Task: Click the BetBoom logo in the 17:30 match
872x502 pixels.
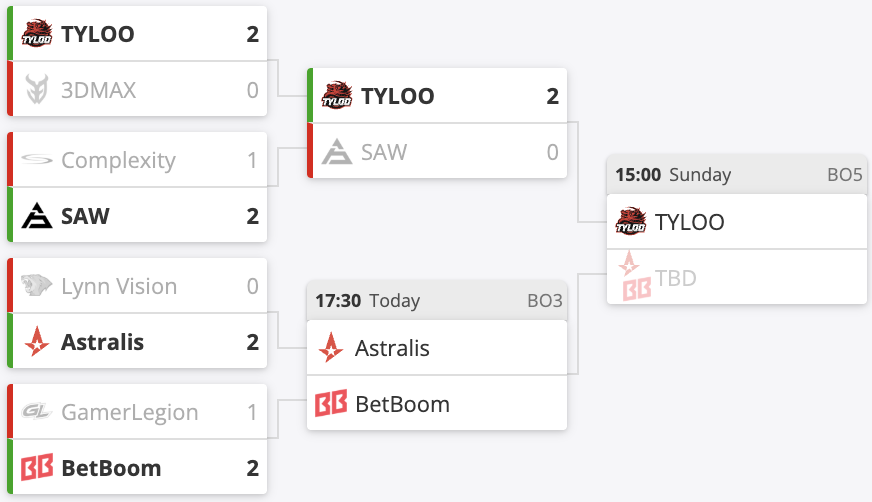Action: pyautogui.click(x=331, y=403)
